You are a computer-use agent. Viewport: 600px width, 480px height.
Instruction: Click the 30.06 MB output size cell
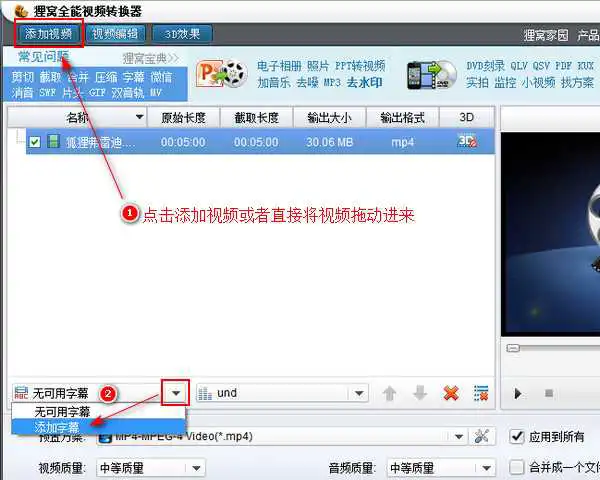329,142
